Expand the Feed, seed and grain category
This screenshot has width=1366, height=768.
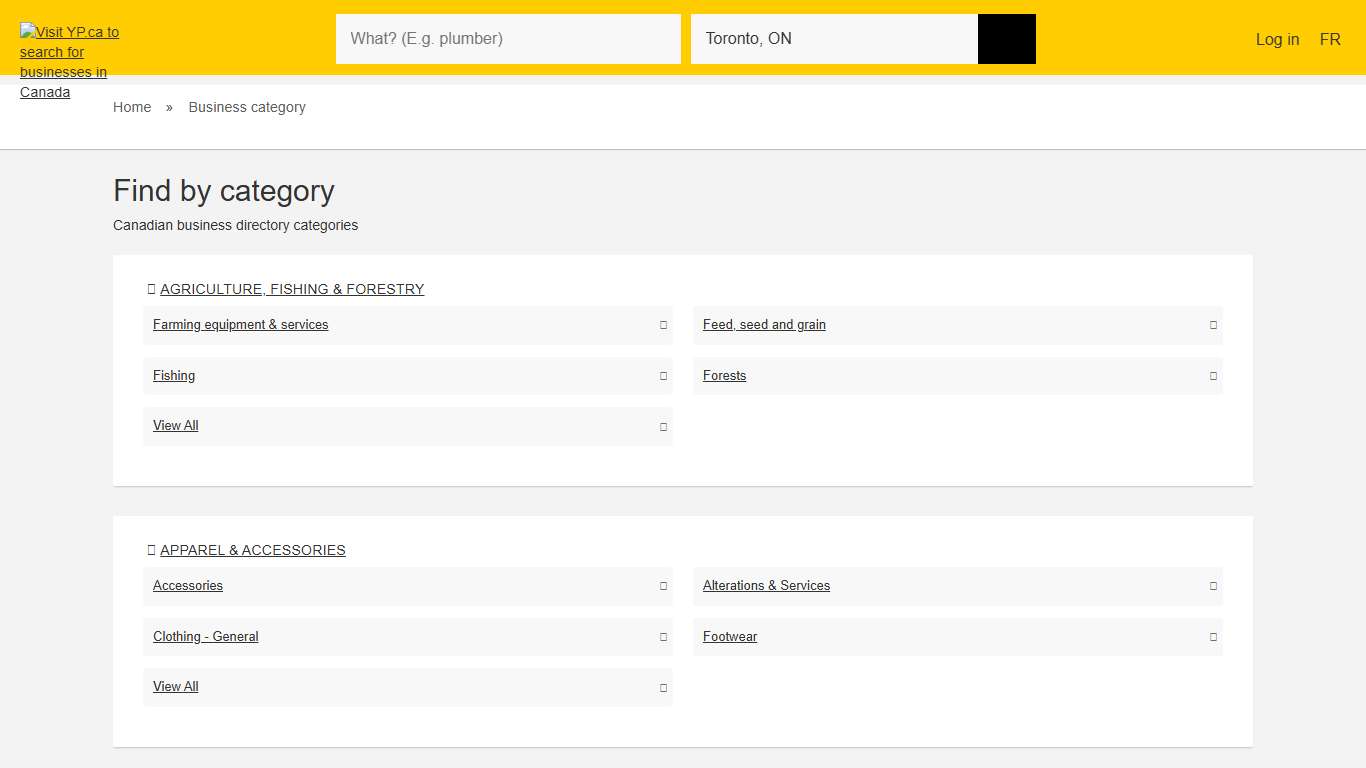[x=1212, y=325]
